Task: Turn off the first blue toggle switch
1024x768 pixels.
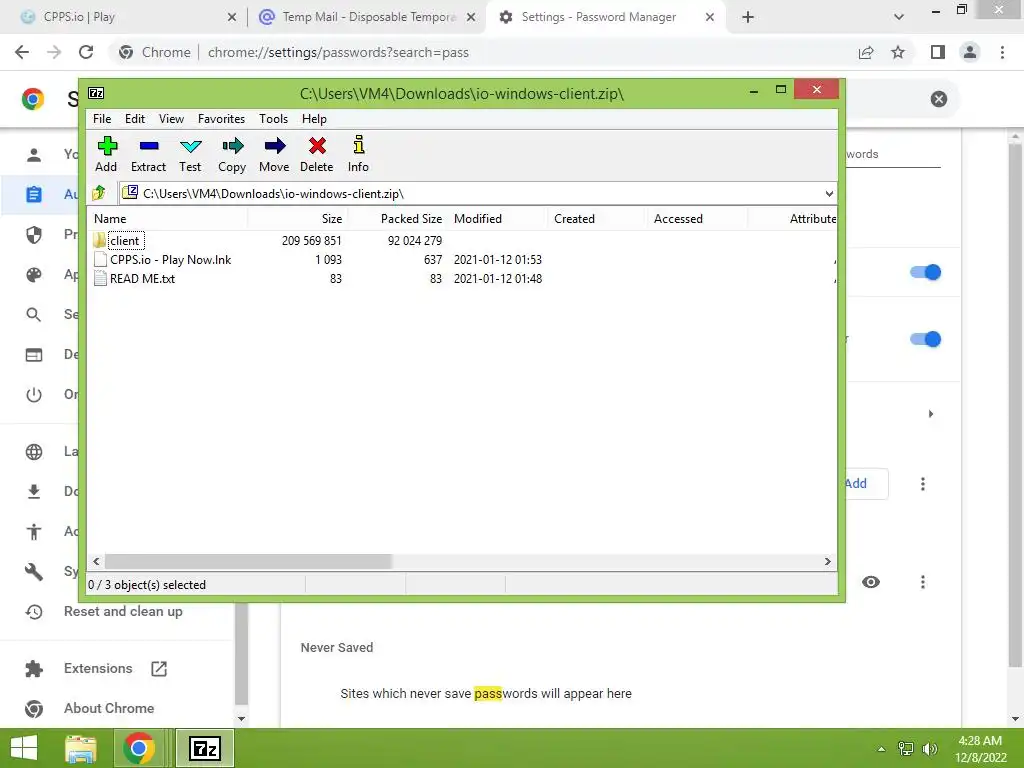Action: click(x=925, y=272)
